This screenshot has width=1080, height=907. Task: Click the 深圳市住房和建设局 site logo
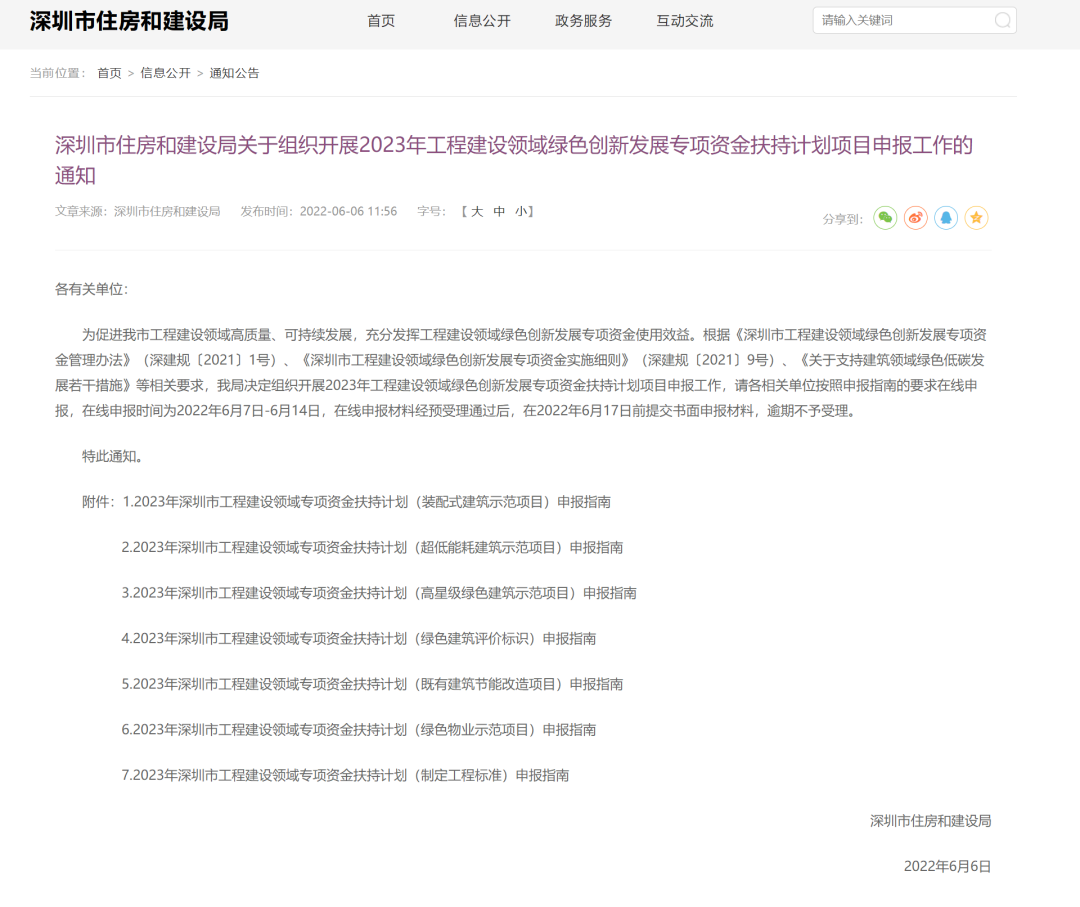point(129,21)
